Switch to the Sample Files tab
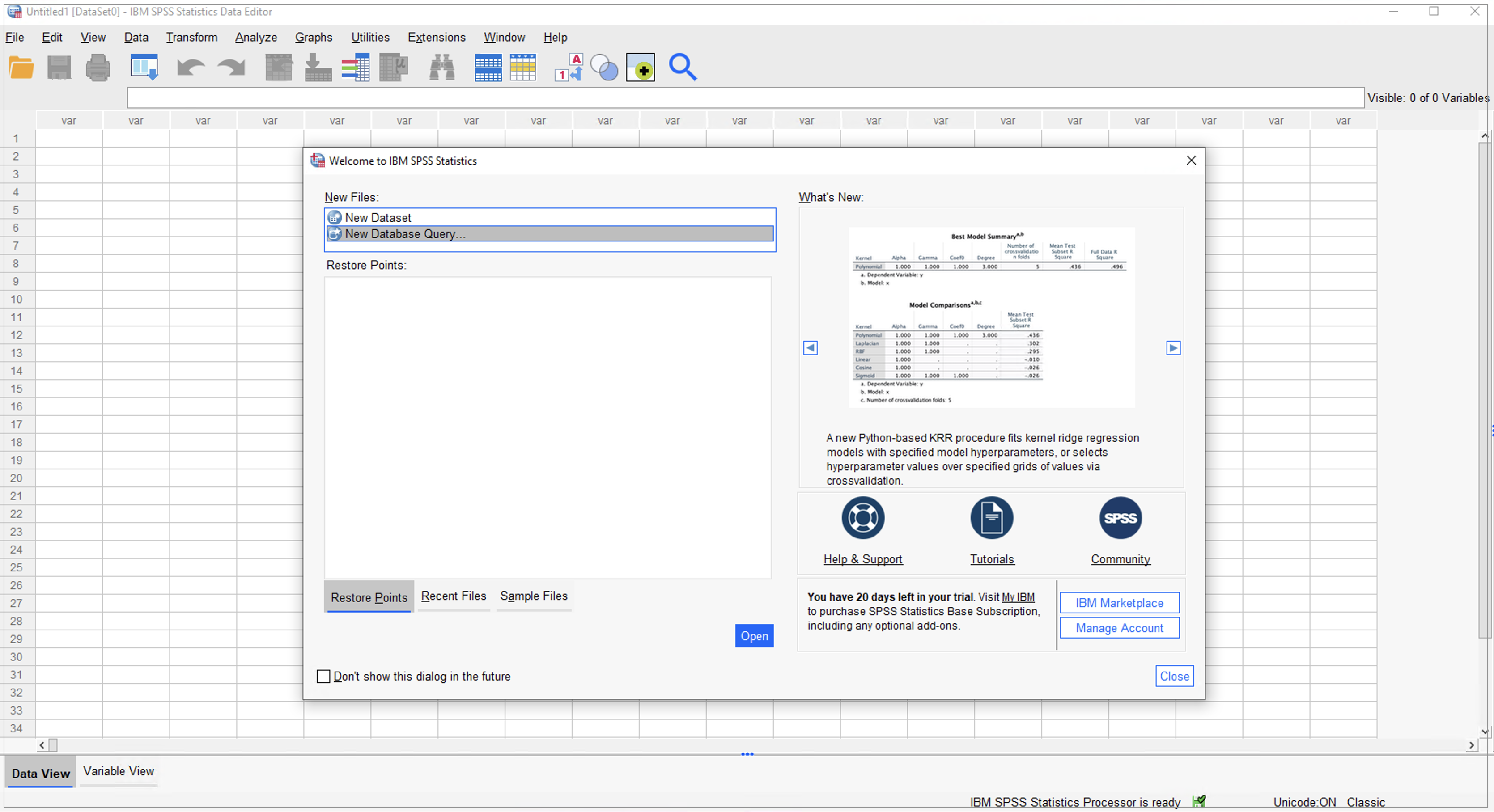Image resolution: width=1494 pixels, height=812 pixels. point(534,596)
